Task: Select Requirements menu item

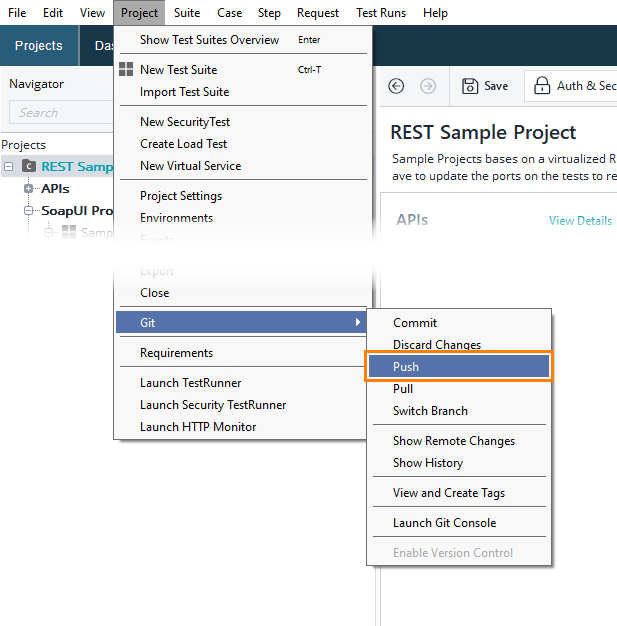Action: [x=242, y=353]
